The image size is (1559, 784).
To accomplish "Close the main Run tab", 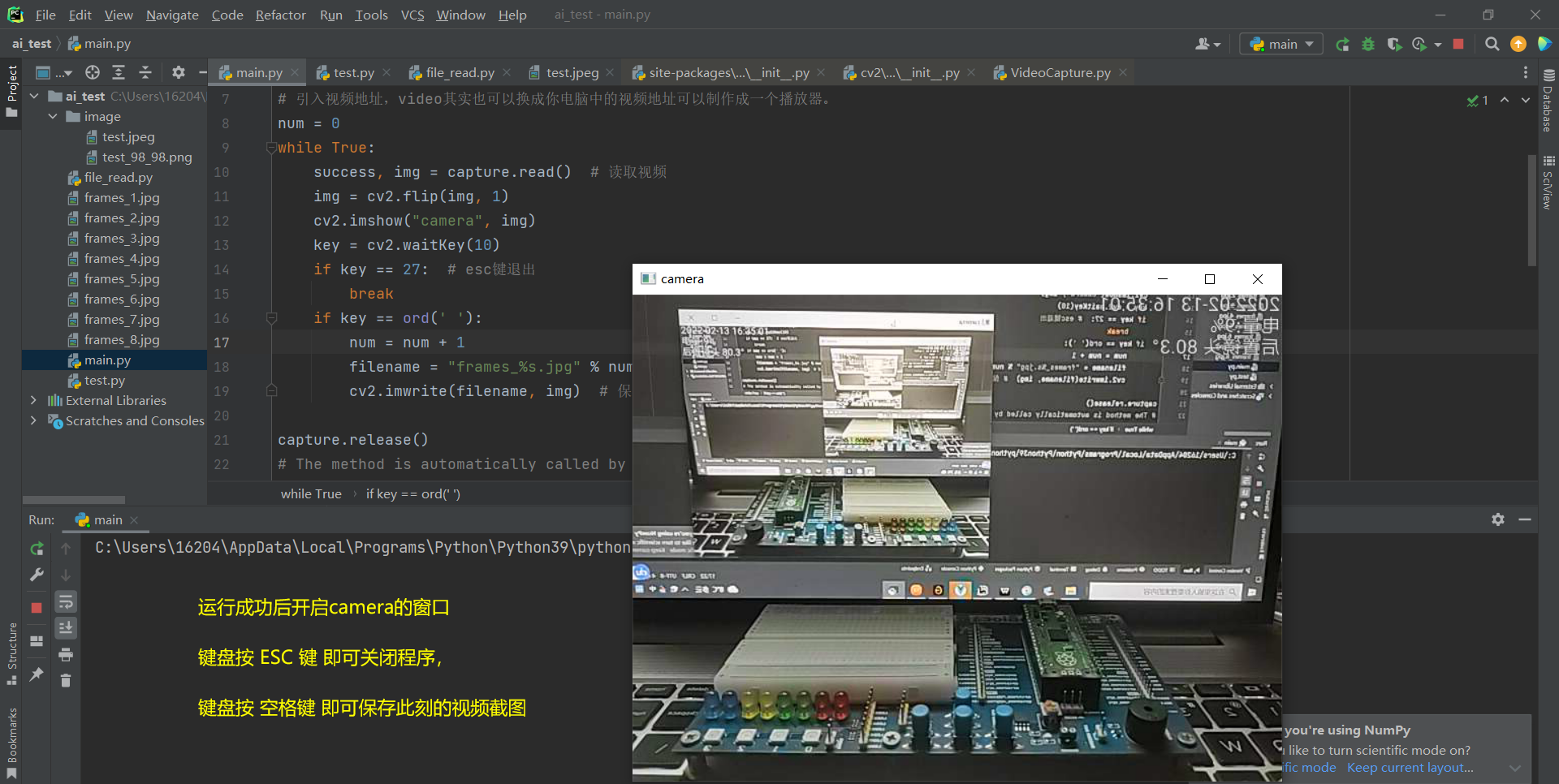I will click(x=134, y=520).
